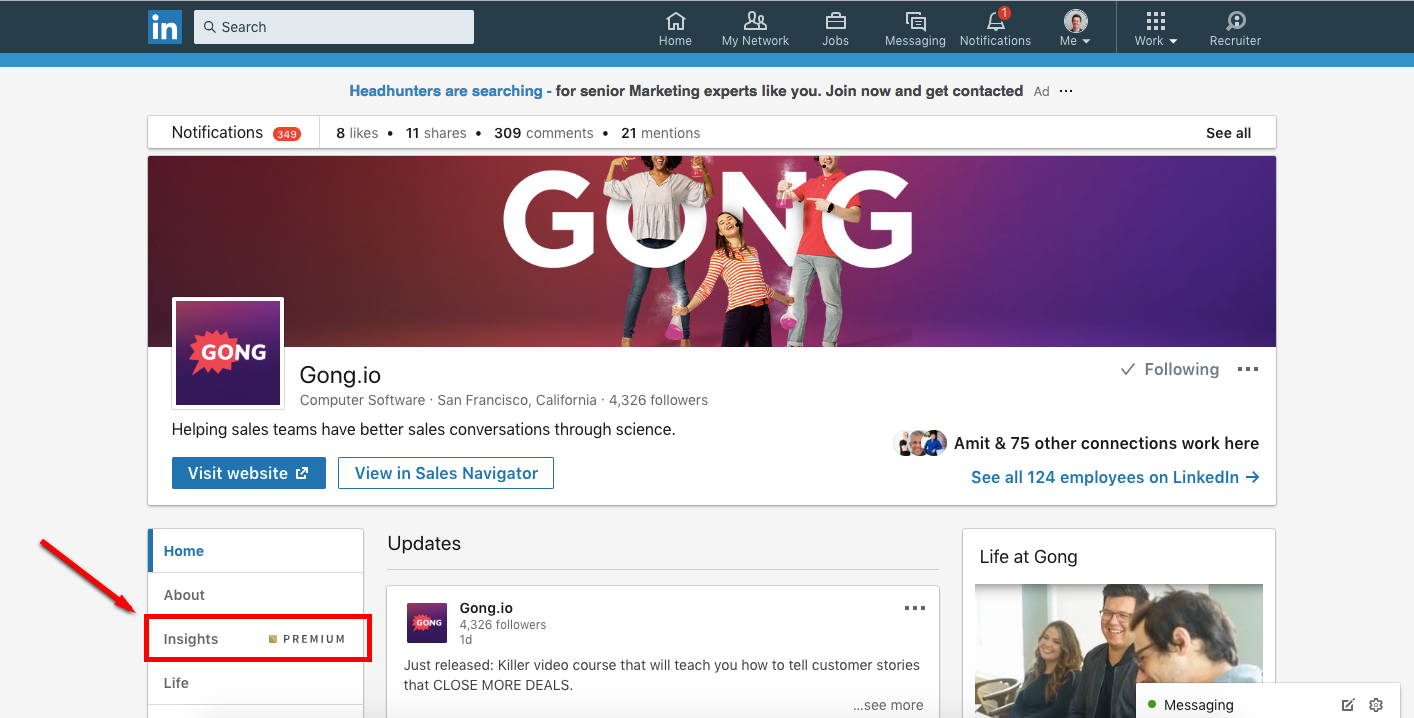Screen dimensions: 1414x718
Task: Open the Gong.io post author name
Action: tap(486, 608)
